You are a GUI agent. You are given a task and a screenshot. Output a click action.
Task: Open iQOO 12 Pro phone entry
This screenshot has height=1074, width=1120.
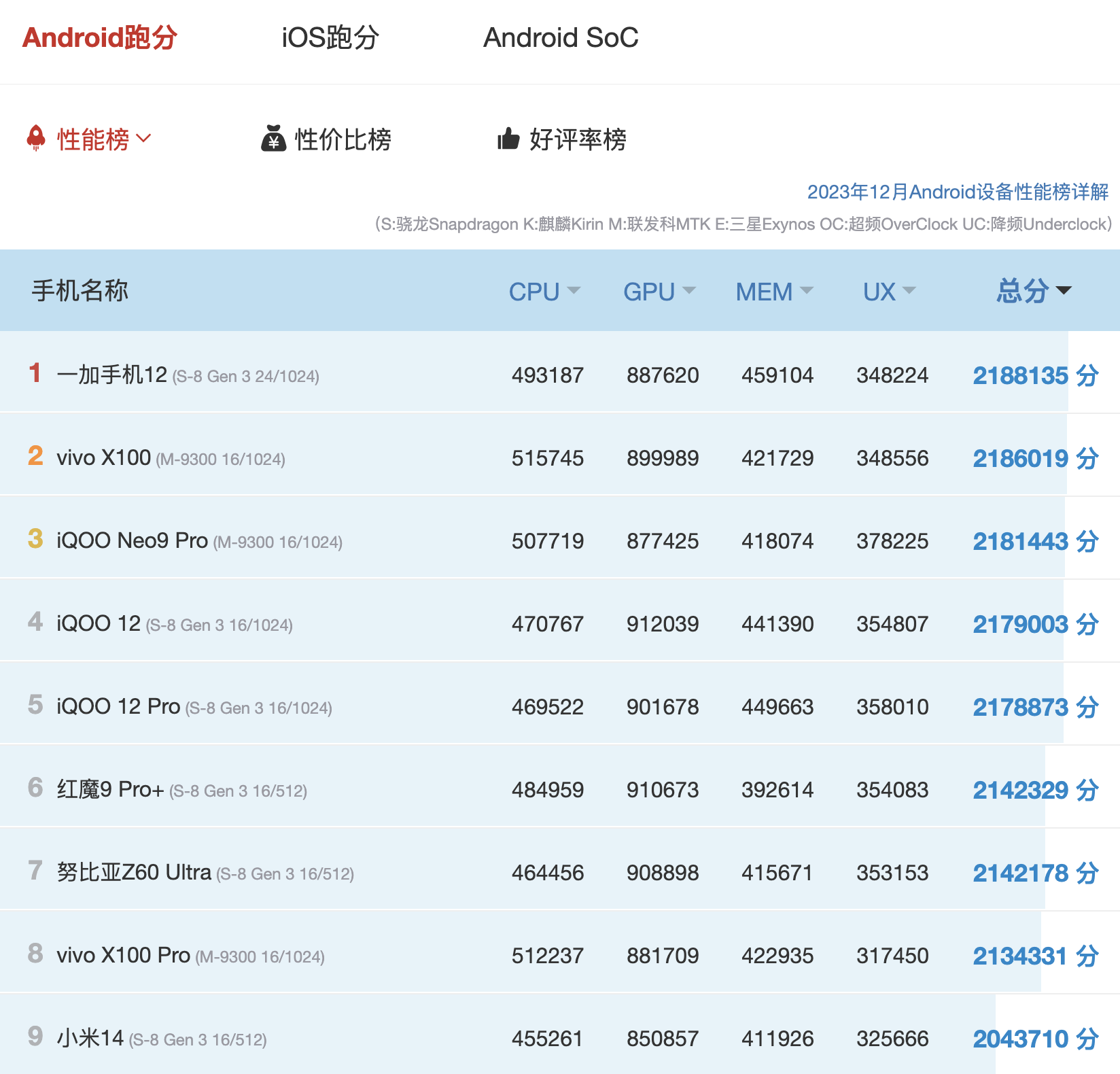click(194, 706)
